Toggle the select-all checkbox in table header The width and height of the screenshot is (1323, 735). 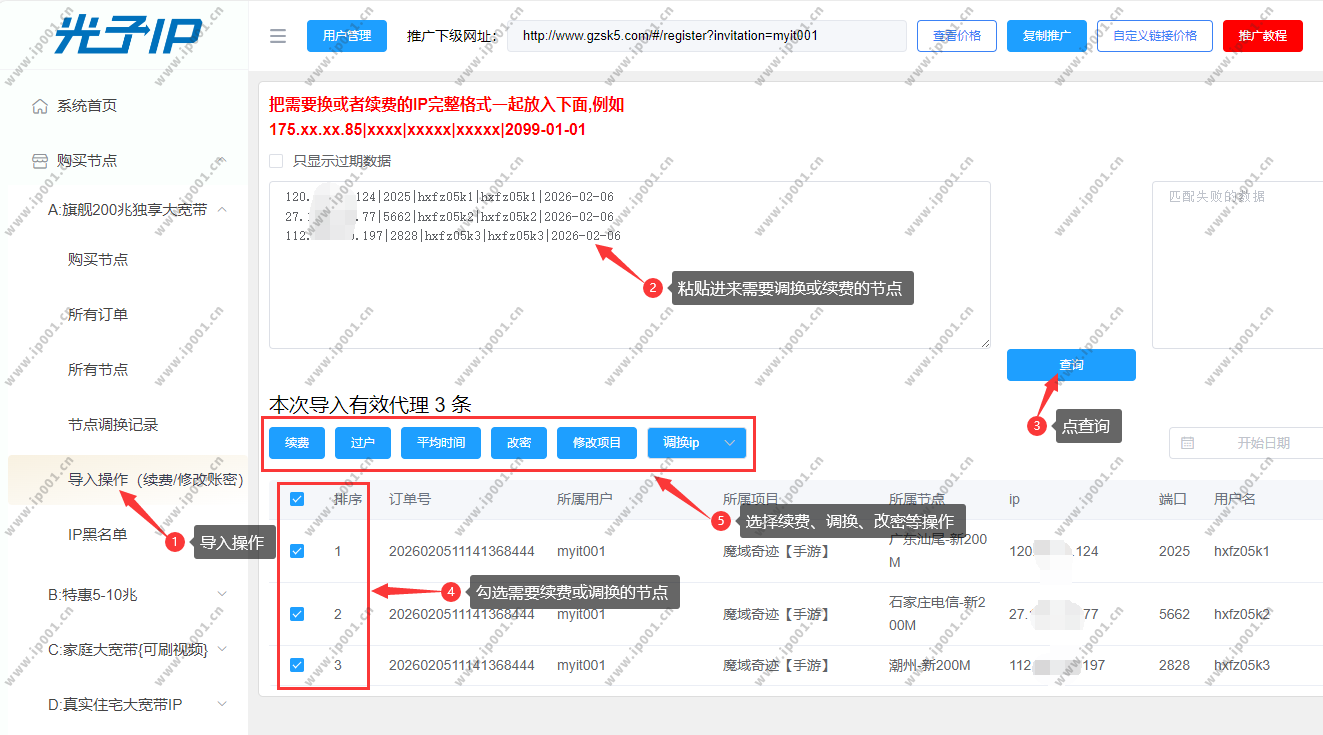click(297, 499)
